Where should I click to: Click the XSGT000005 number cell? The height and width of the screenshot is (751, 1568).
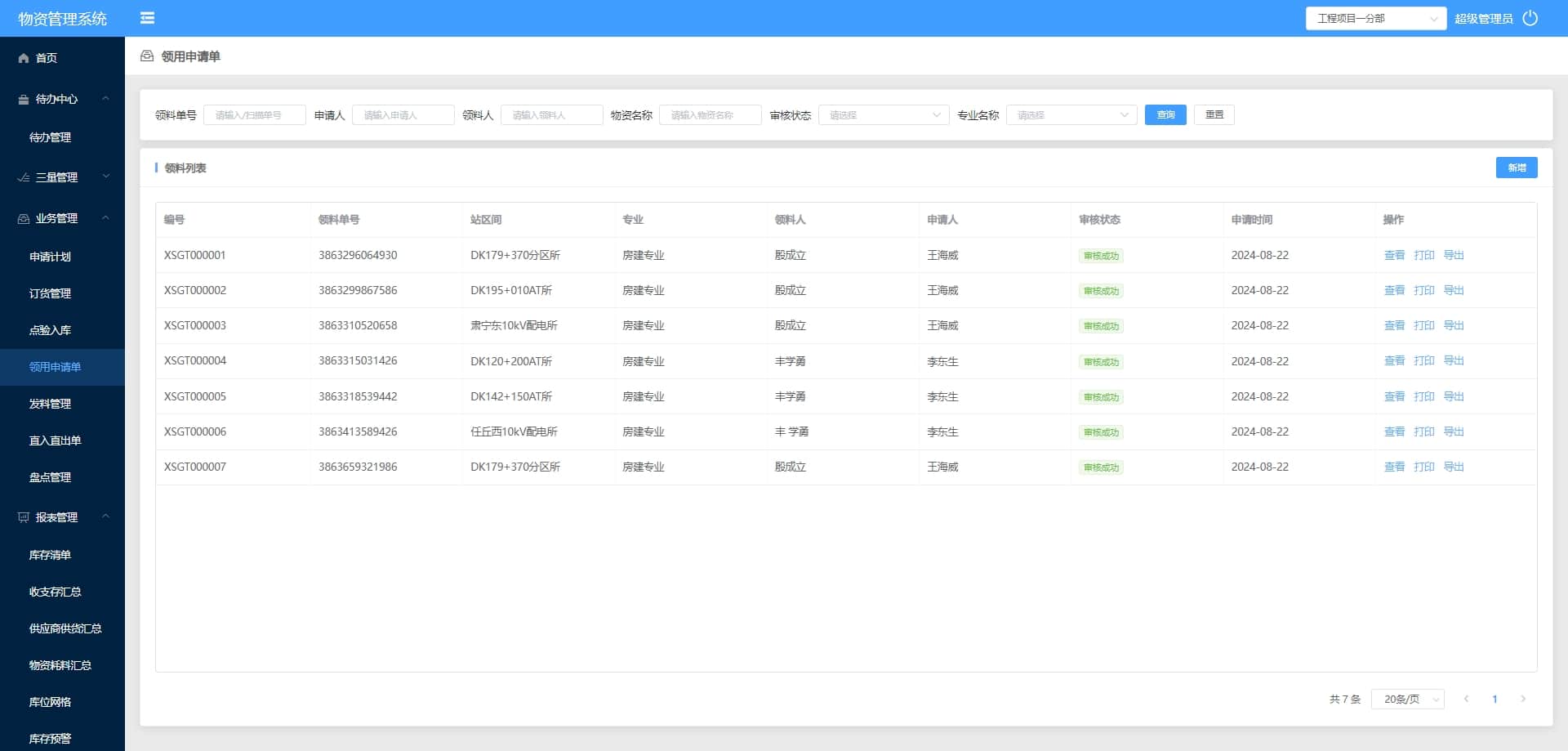click(195, 396)
